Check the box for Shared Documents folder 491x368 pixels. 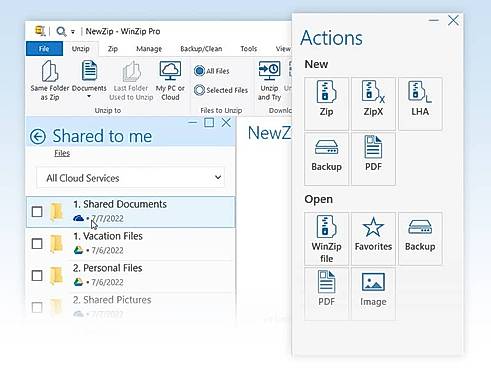(37, 212)
